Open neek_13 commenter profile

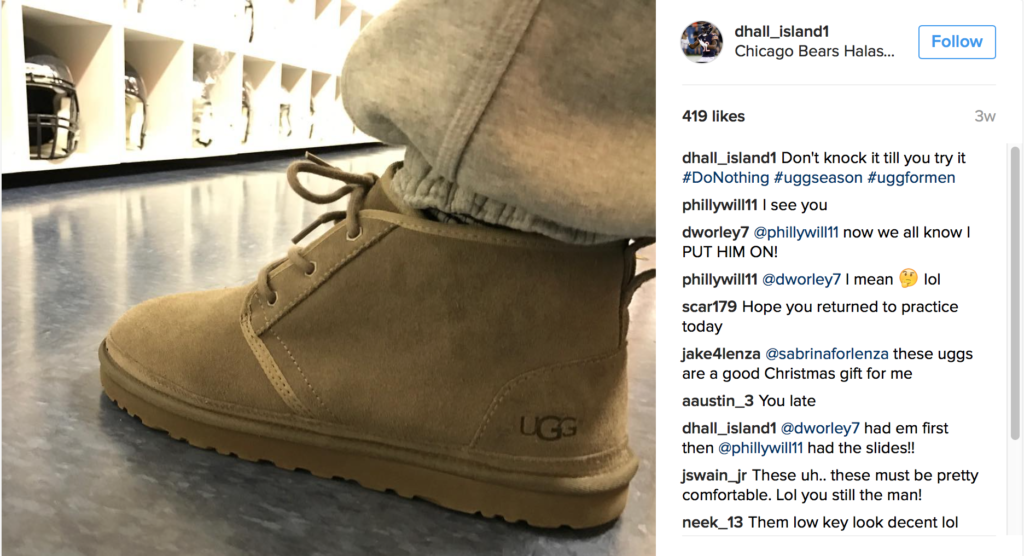712,523
